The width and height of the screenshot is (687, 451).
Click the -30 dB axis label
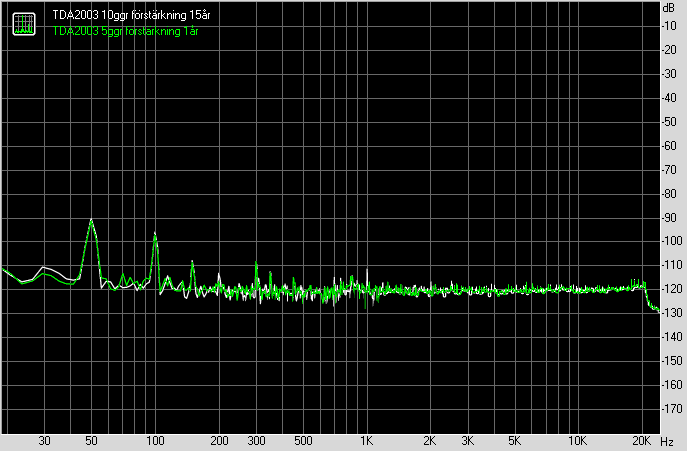click(669, 74)
